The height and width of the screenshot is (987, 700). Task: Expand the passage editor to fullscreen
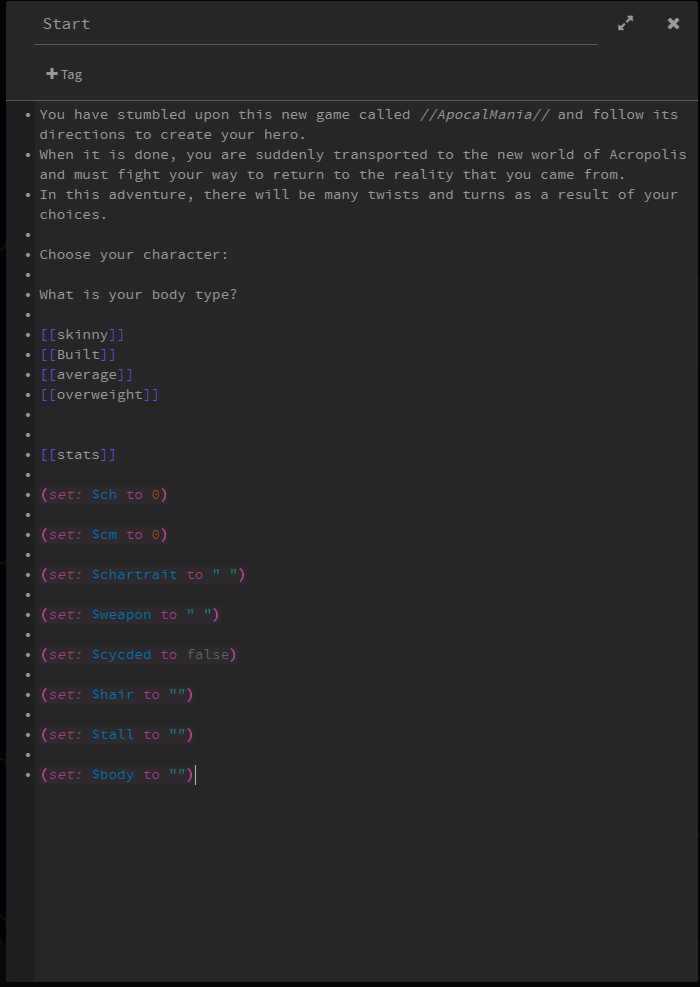pyautogui.click(x=625, y=22)
